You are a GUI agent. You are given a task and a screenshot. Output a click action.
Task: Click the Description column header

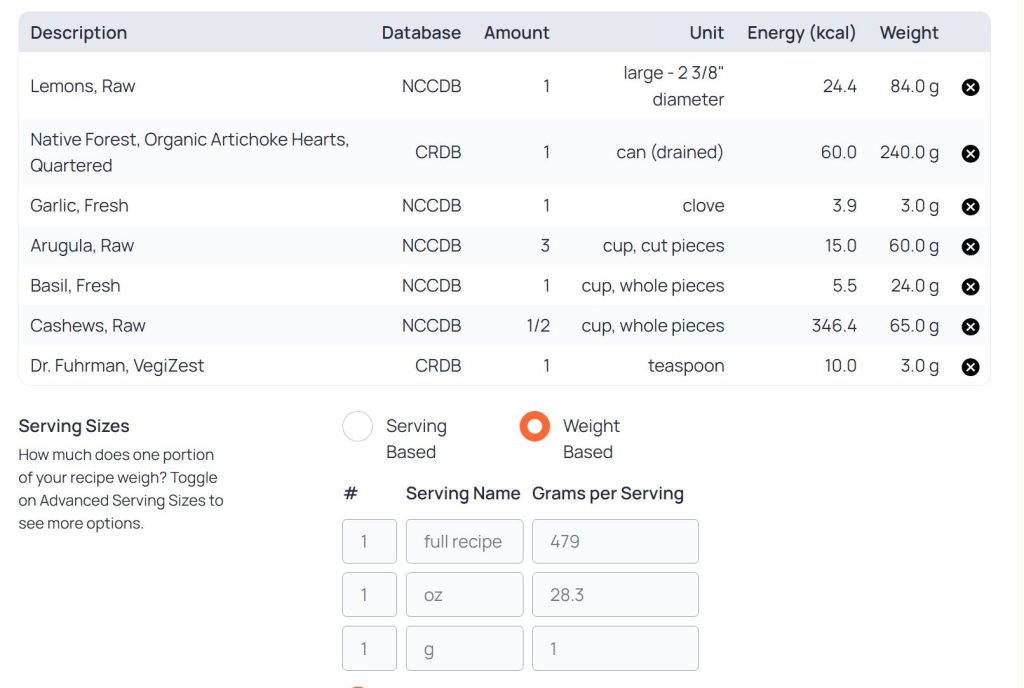tap(79, 33)
